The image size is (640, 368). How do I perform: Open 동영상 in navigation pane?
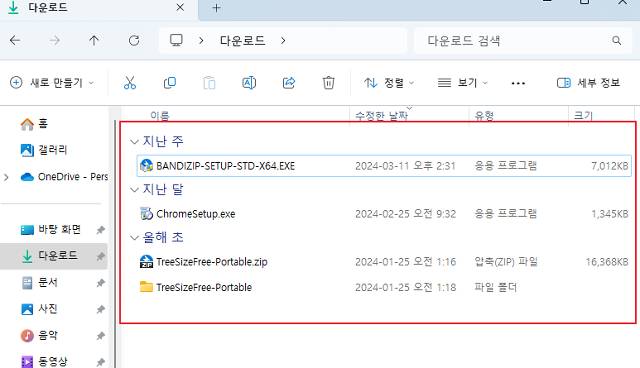click(x=44, y=361)
